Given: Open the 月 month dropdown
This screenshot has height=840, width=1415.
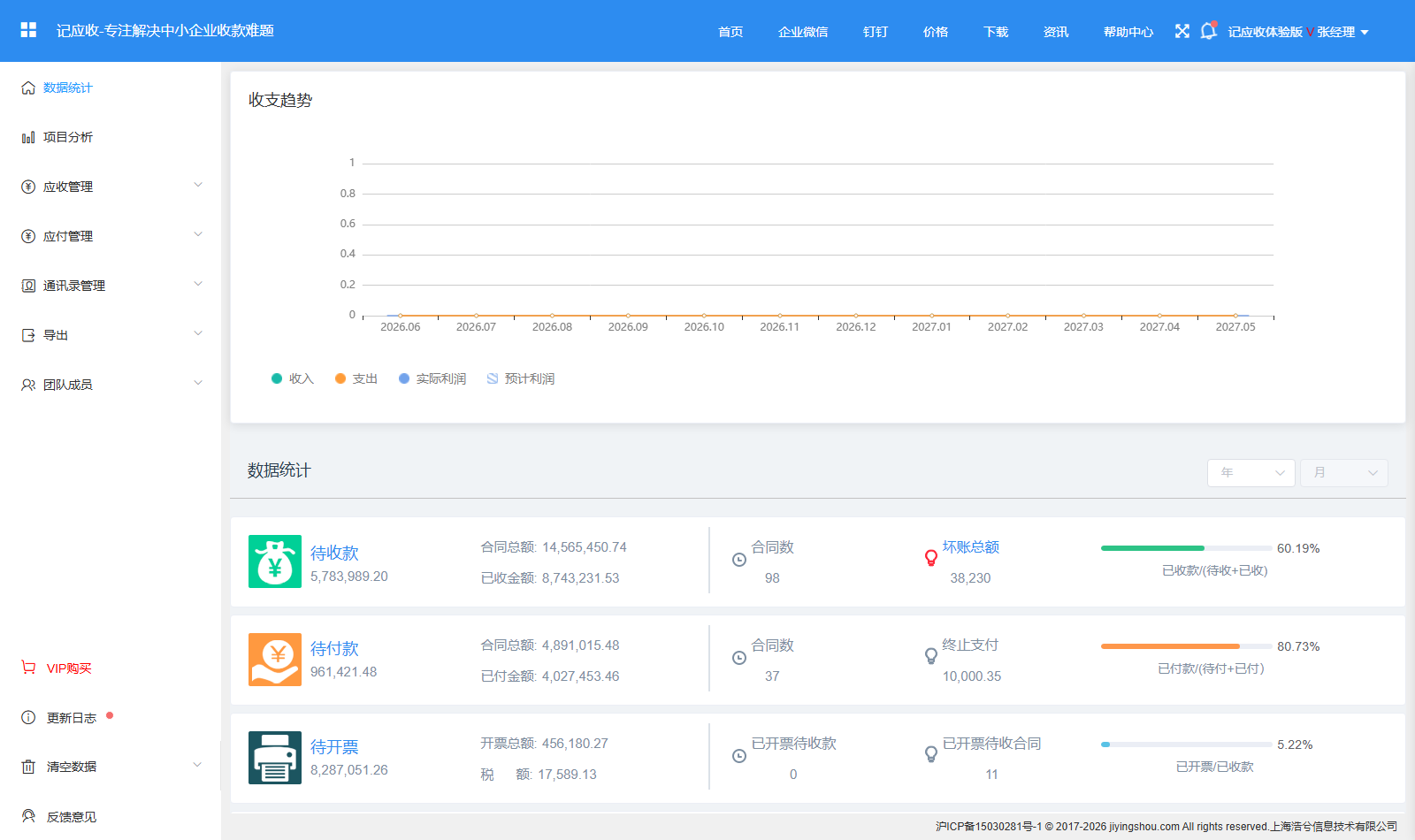Looking at the screenshot, I should tap(1344, 473).
